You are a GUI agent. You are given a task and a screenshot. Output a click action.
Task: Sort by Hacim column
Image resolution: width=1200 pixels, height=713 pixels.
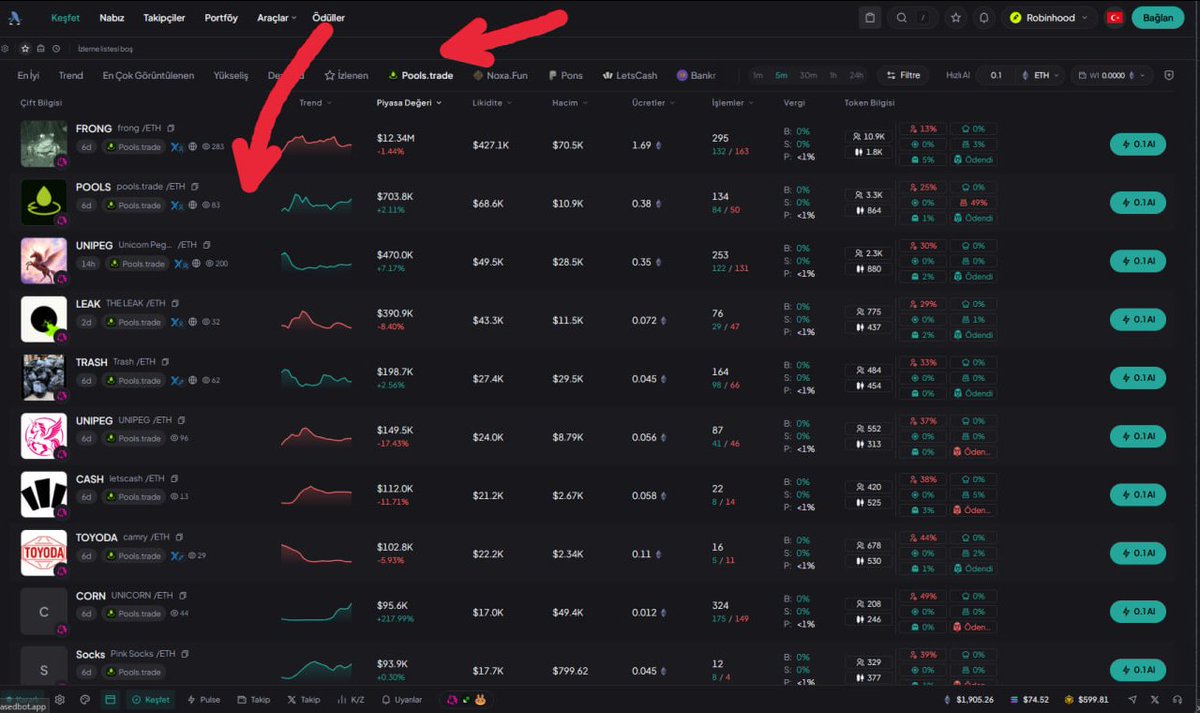tap(572, 102)
